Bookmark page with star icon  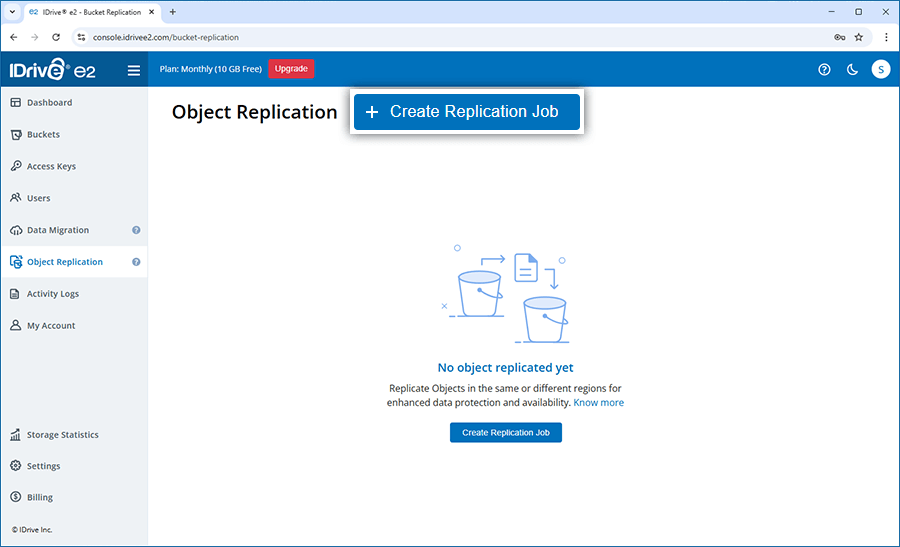pos(858,37)
